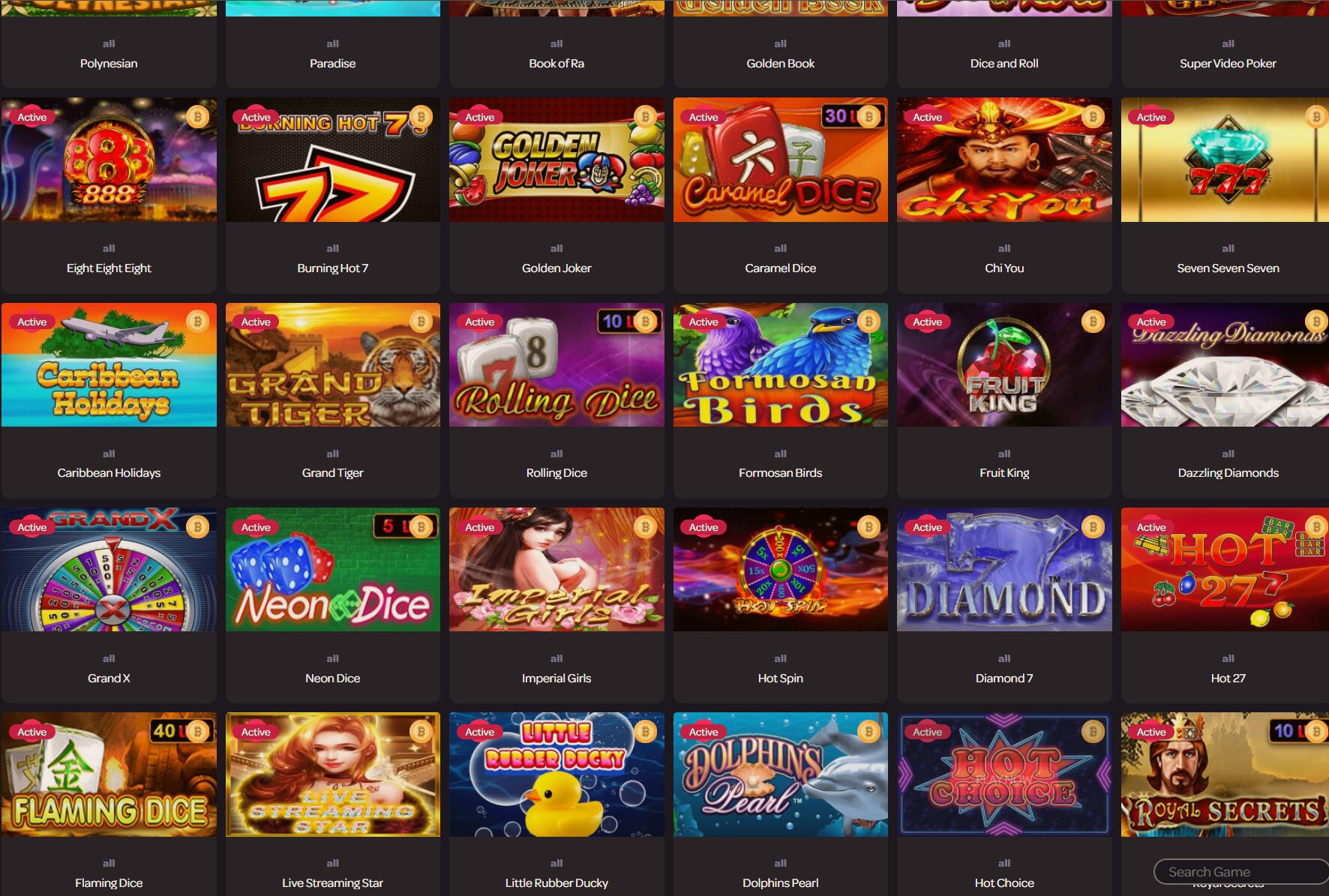Open the Diamond 7 title link
1329x896 pixels.
pos(1003,678)
